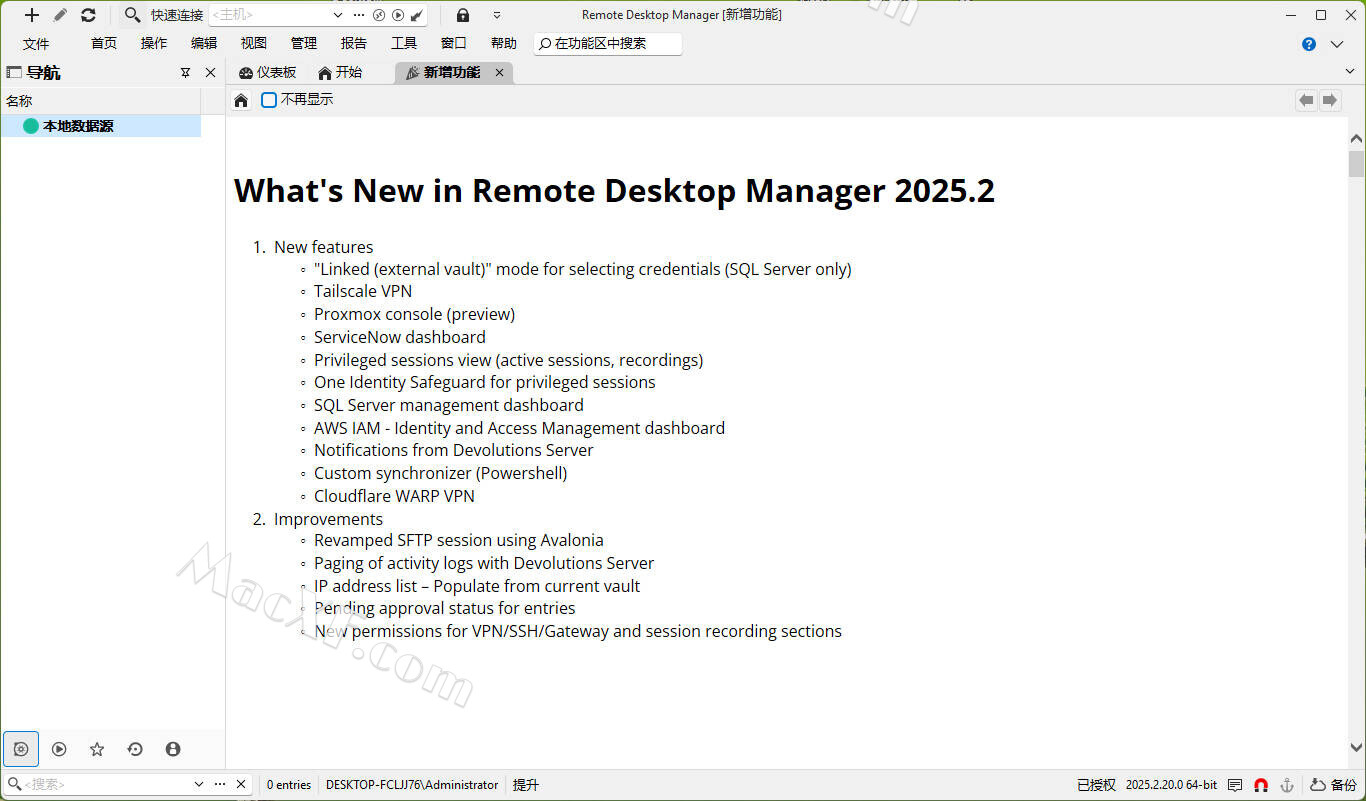Collapse the ribbon with chevron beside help icon

coord(1337,44)
